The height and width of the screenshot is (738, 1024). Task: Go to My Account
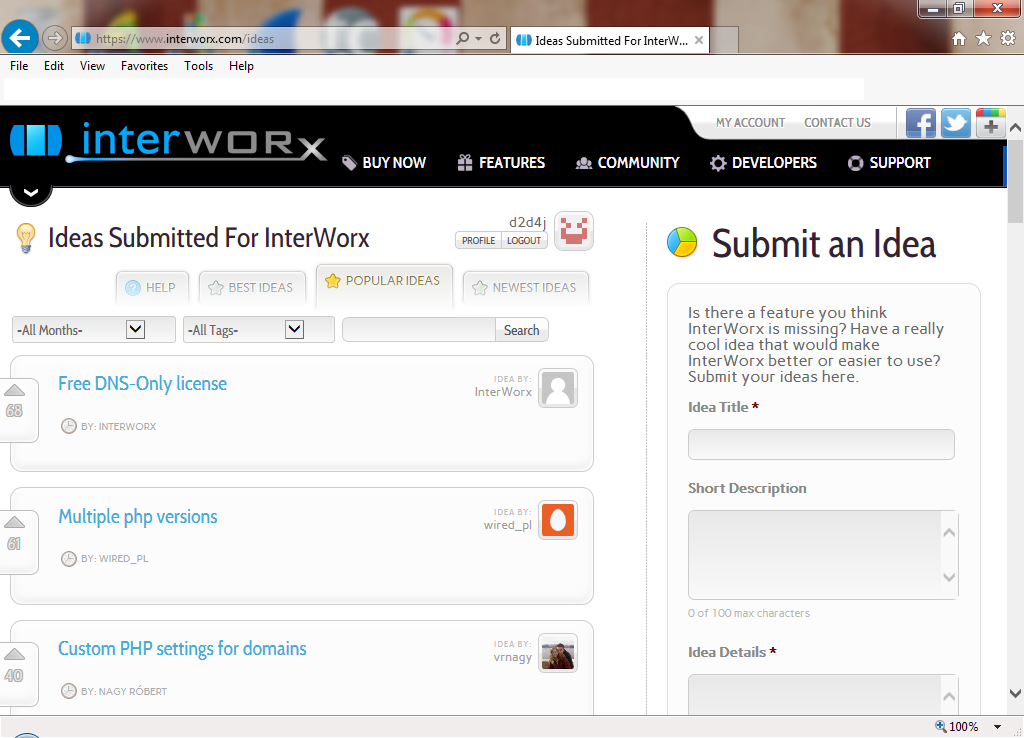pyautogui.click(x=750, y=123)
